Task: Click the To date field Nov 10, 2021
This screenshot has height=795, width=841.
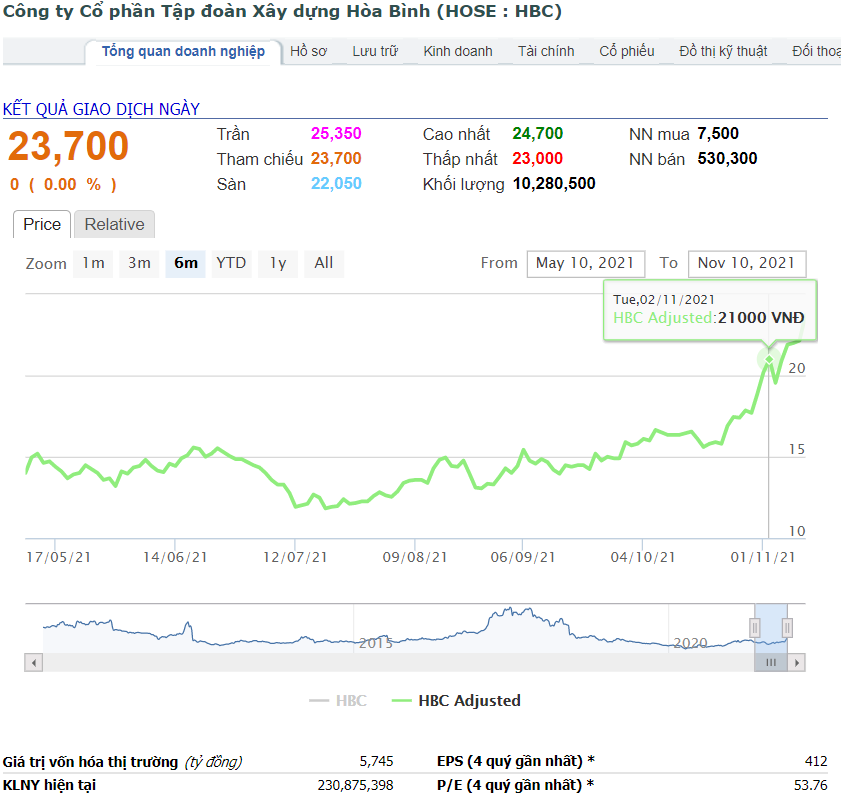Action: pos(747,263)
